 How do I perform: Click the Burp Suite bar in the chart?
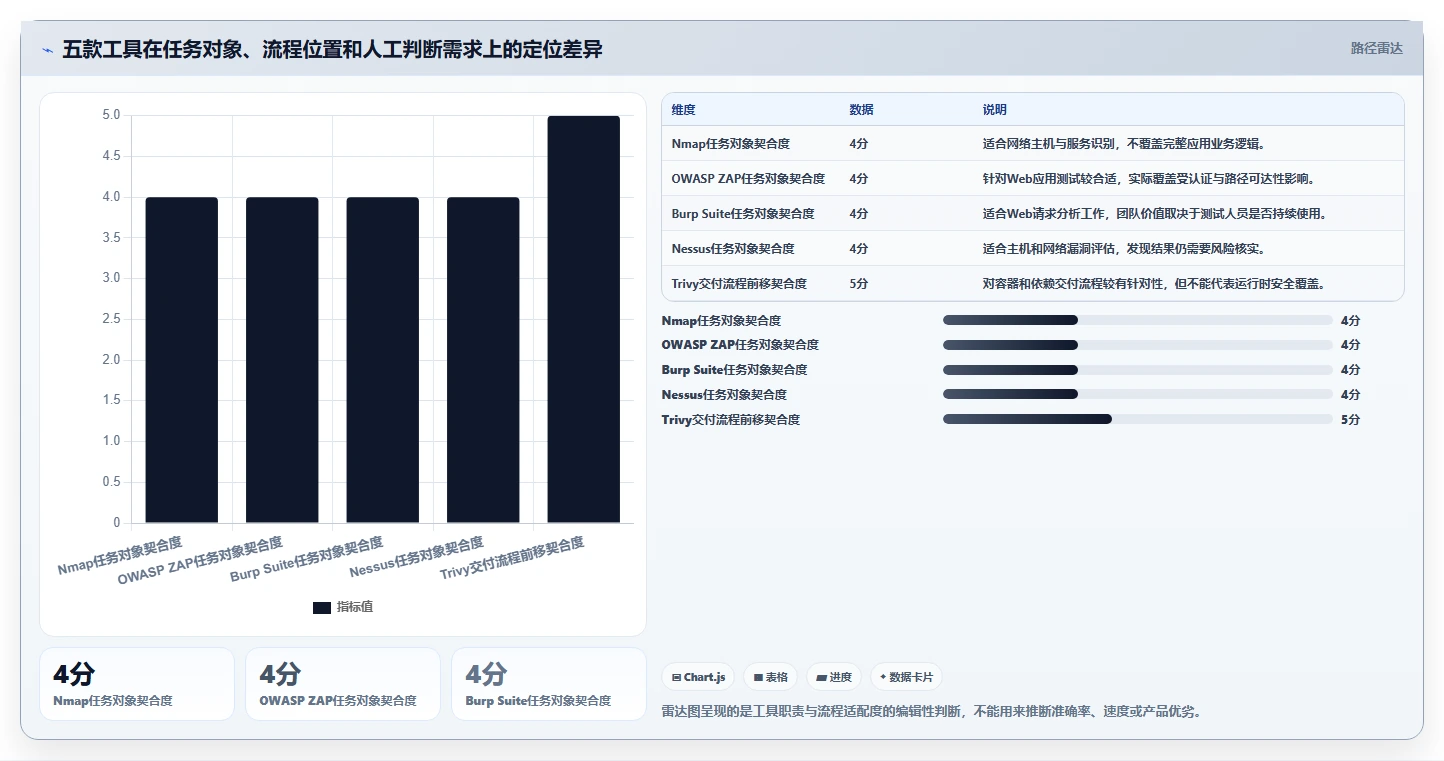[x=383, y=360]
